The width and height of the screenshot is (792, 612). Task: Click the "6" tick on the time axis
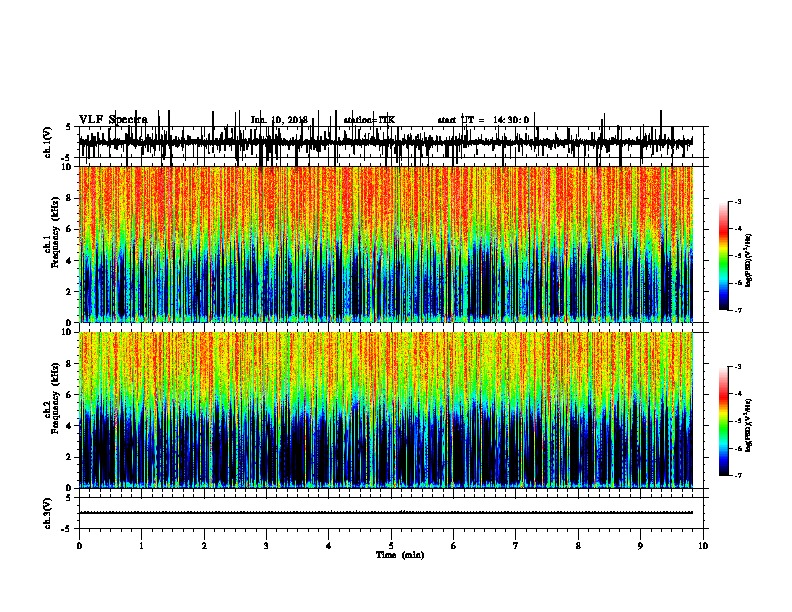click(454, 546)
